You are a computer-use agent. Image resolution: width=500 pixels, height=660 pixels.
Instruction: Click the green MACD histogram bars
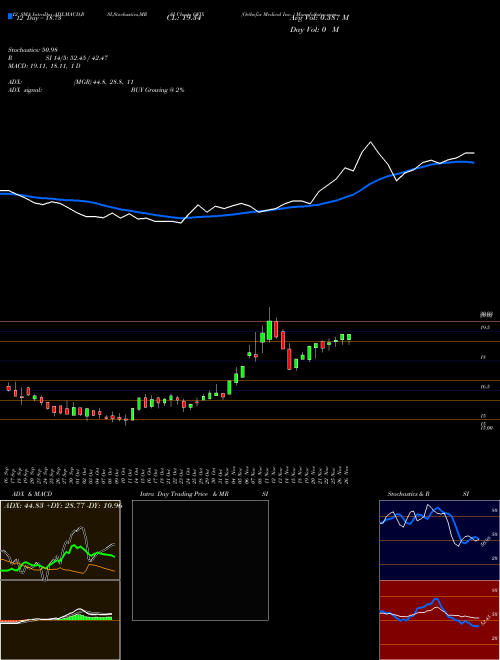point(87,617)
